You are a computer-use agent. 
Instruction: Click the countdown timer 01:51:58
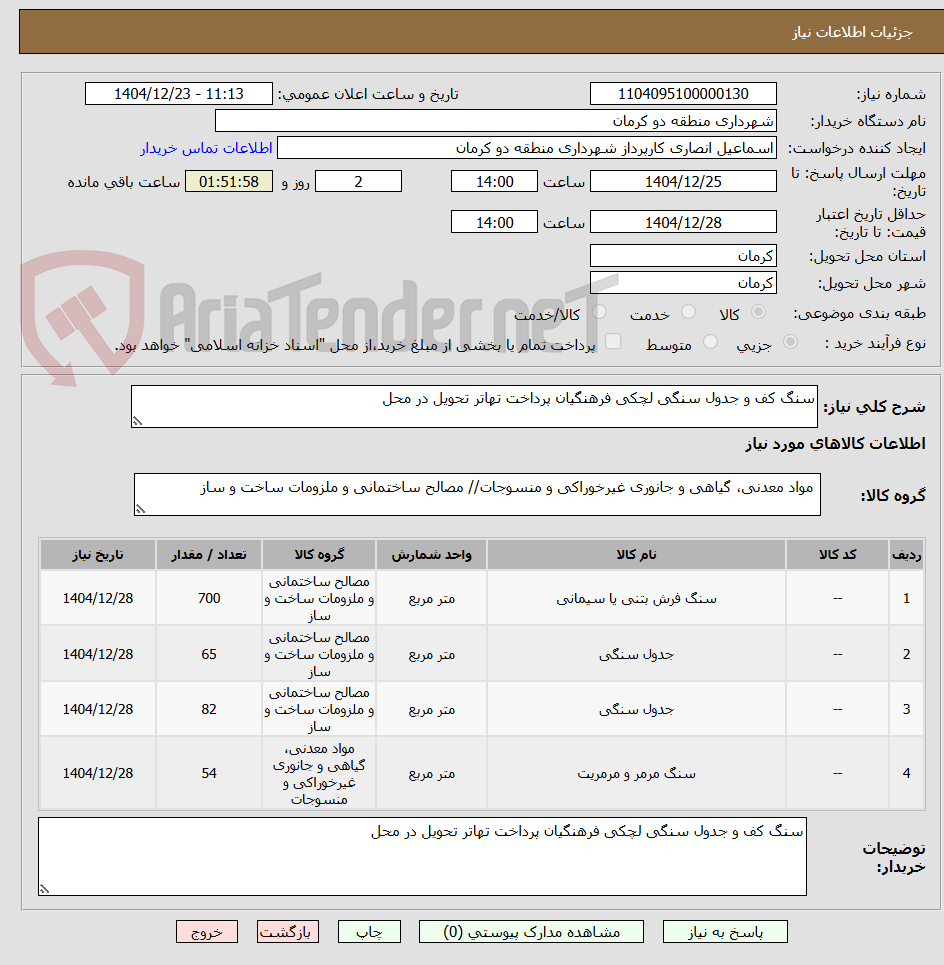click(x=229, y=182)
